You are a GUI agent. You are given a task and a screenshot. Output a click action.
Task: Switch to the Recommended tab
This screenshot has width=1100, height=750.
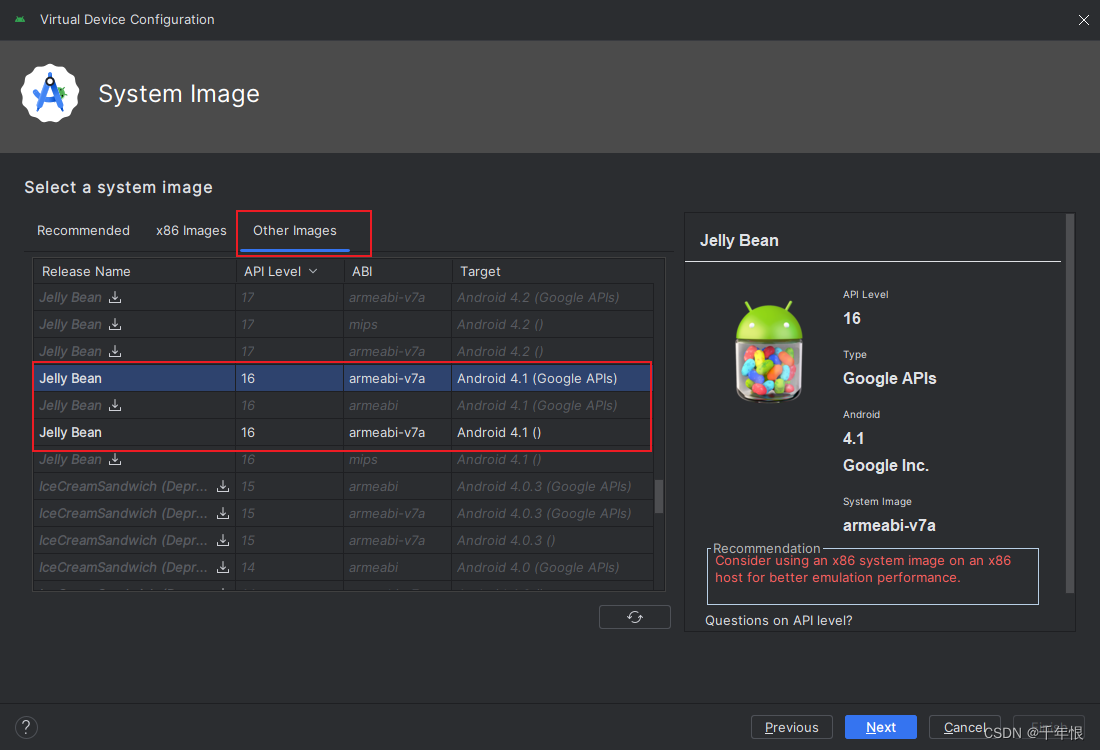pos(83,231)
